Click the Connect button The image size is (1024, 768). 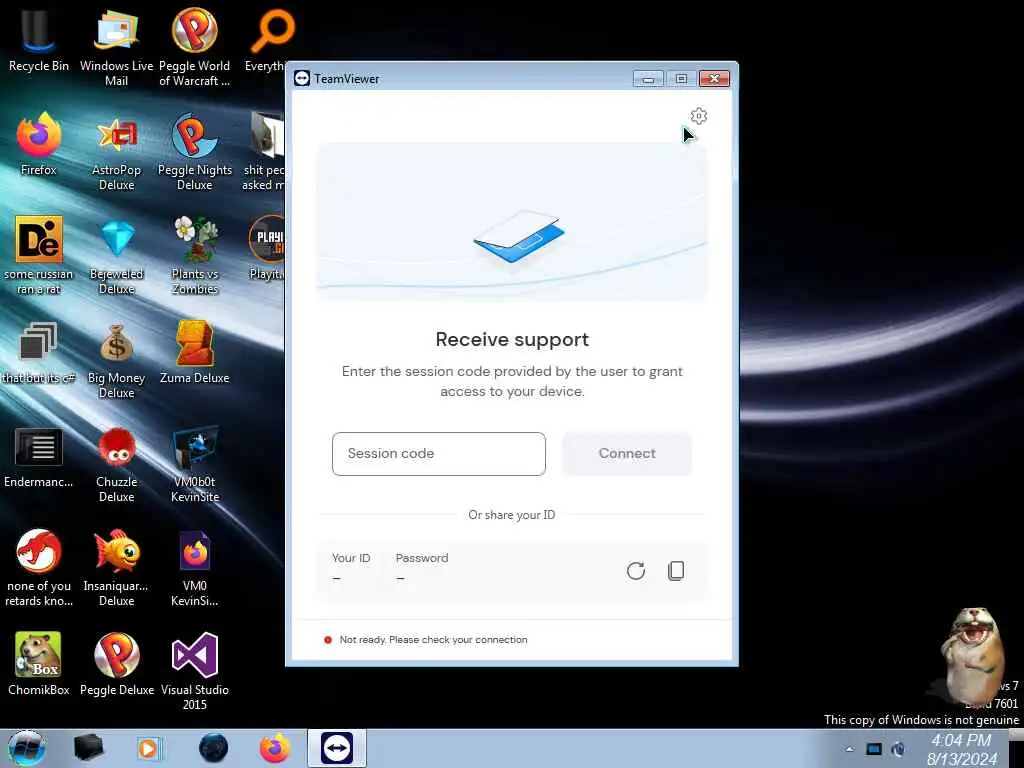coord(627,453)
